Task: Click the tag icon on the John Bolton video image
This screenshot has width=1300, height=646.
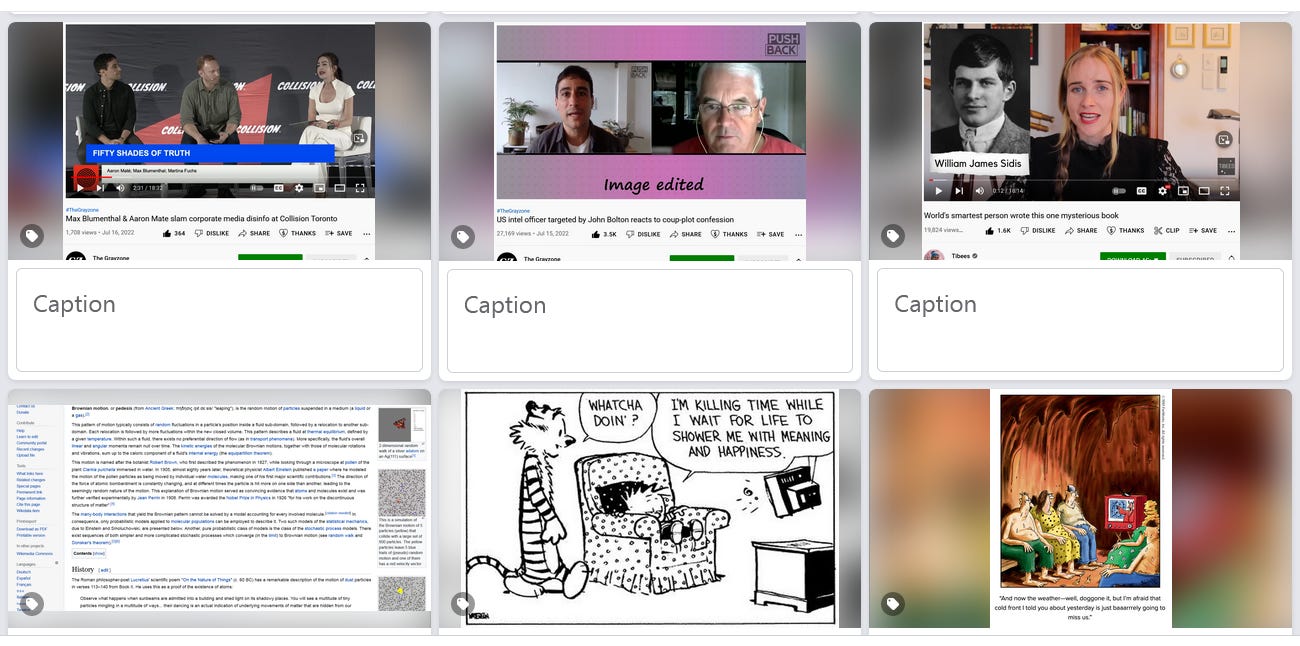Action: pos(462,236)
